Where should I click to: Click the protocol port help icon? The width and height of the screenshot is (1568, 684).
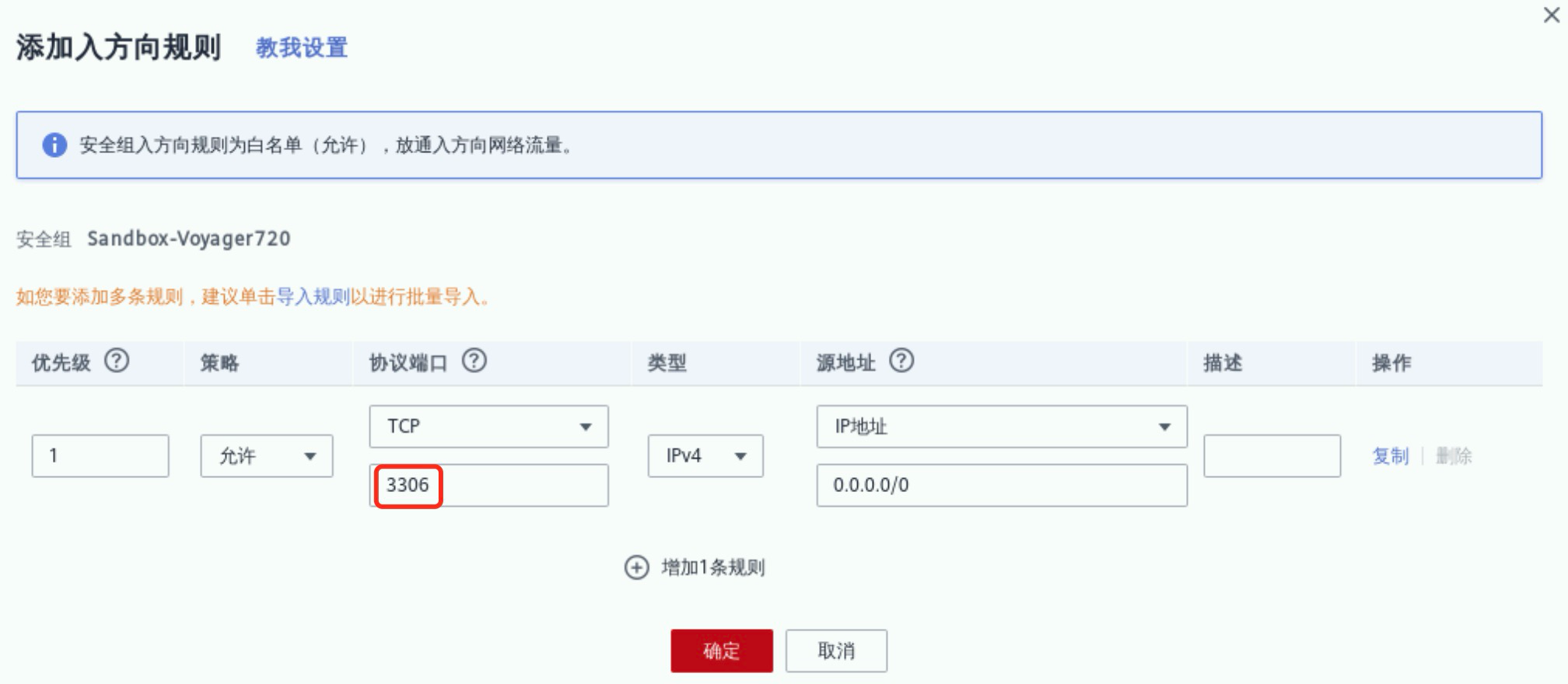474,361
